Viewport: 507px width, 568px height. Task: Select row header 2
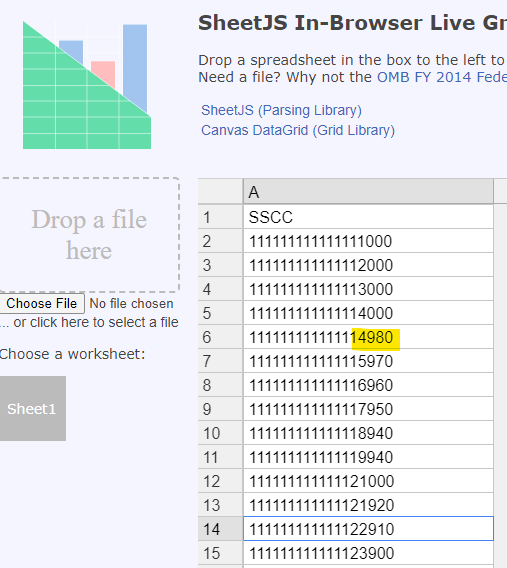pyautogui.click(x=220, y=241)
